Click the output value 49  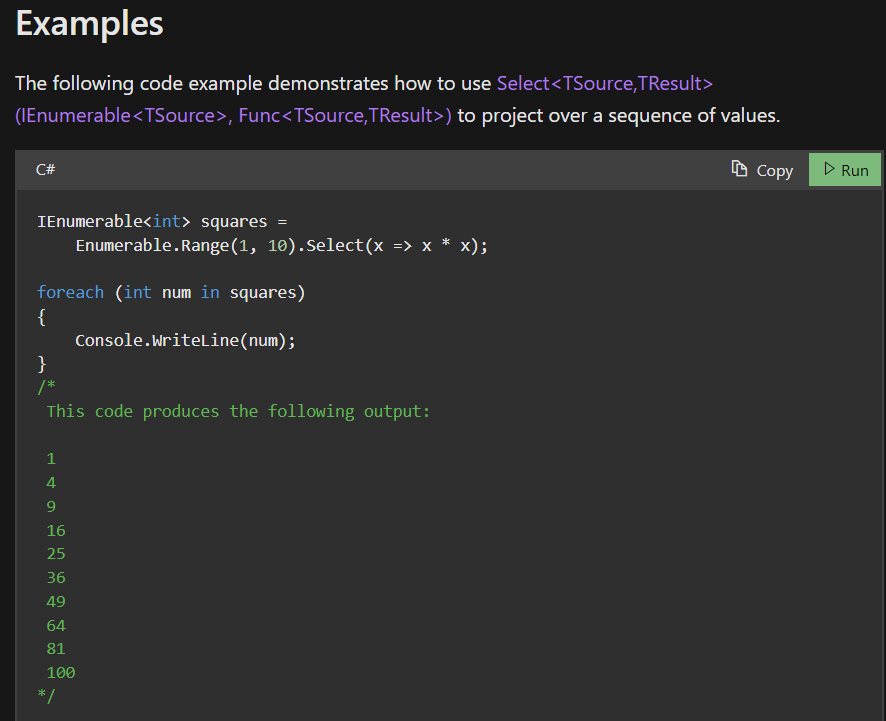coord(56,601)
